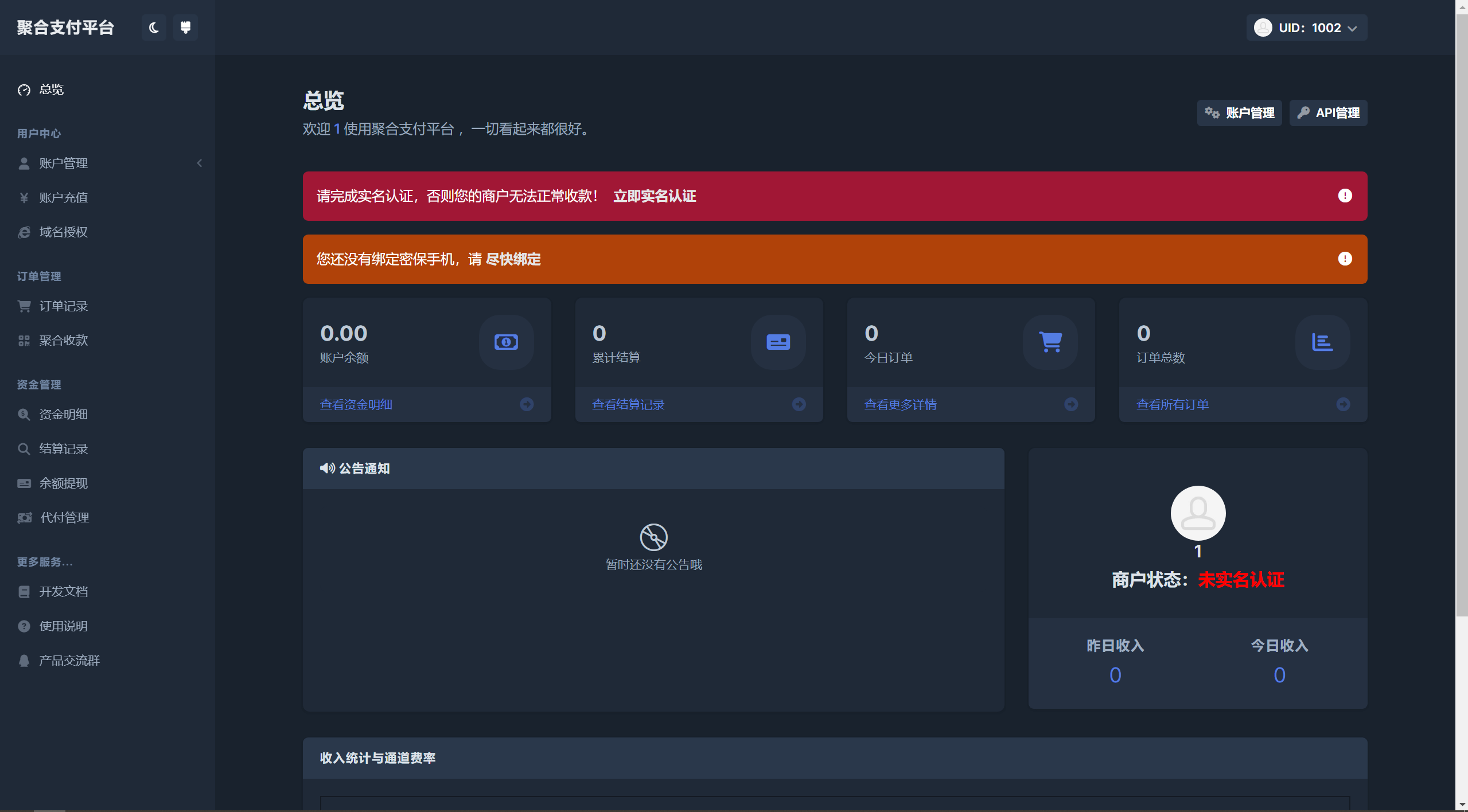
Task: Click the dark mode moon toggle icon
Action: tap(153, 27)
